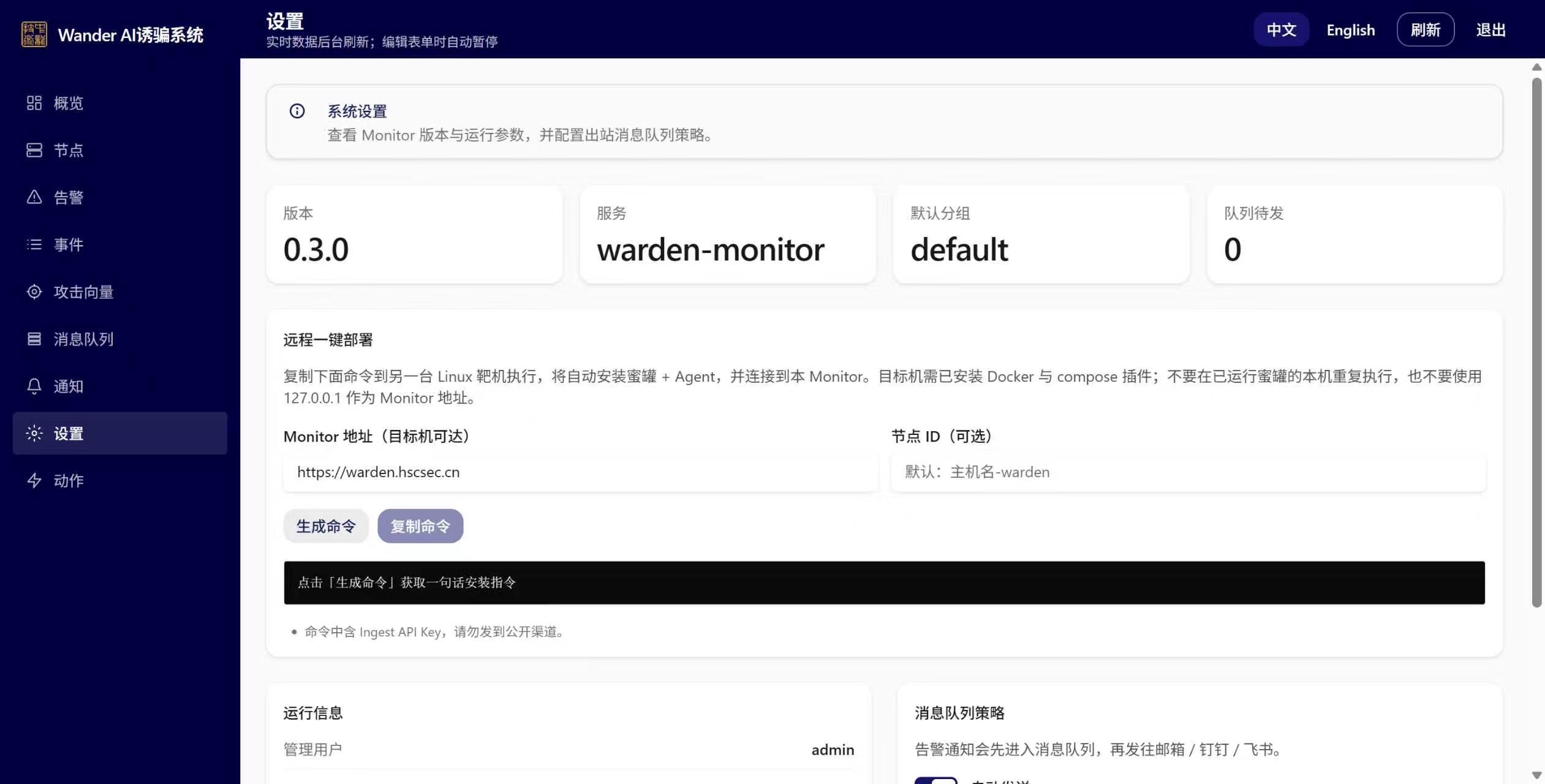Toggle the message queue policy switch
This screenshot has width=1545, height=784.
935,780
